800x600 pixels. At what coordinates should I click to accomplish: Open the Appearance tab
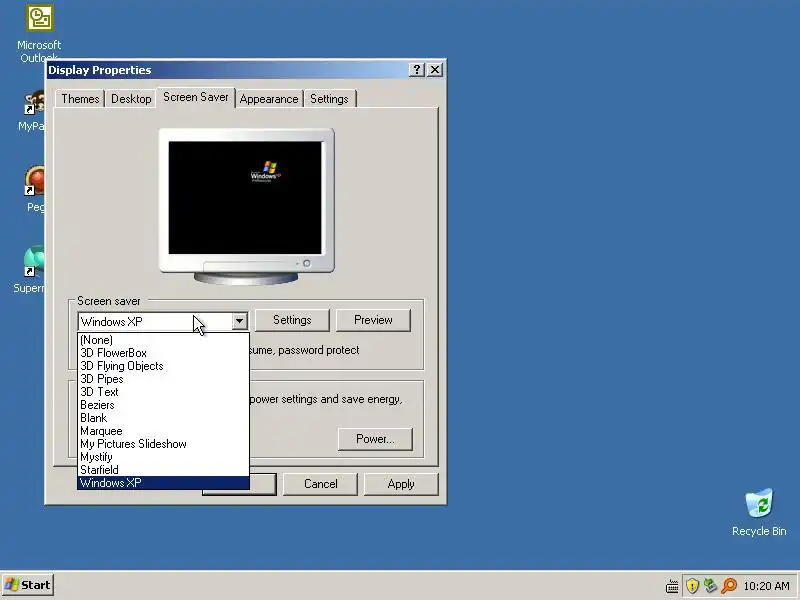(x=269, y=99)
